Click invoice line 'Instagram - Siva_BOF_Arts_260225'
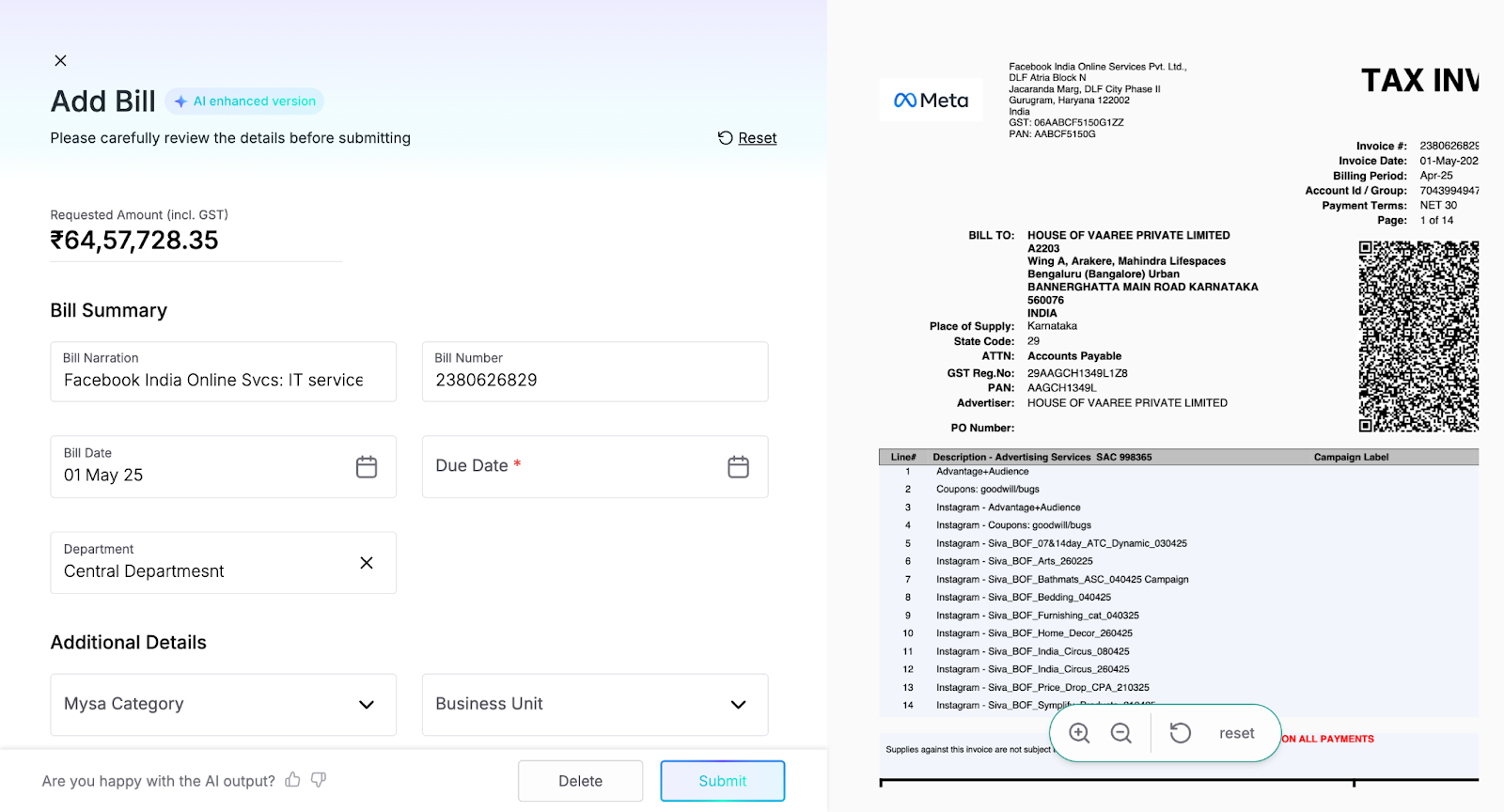 tap(1014, 561)
